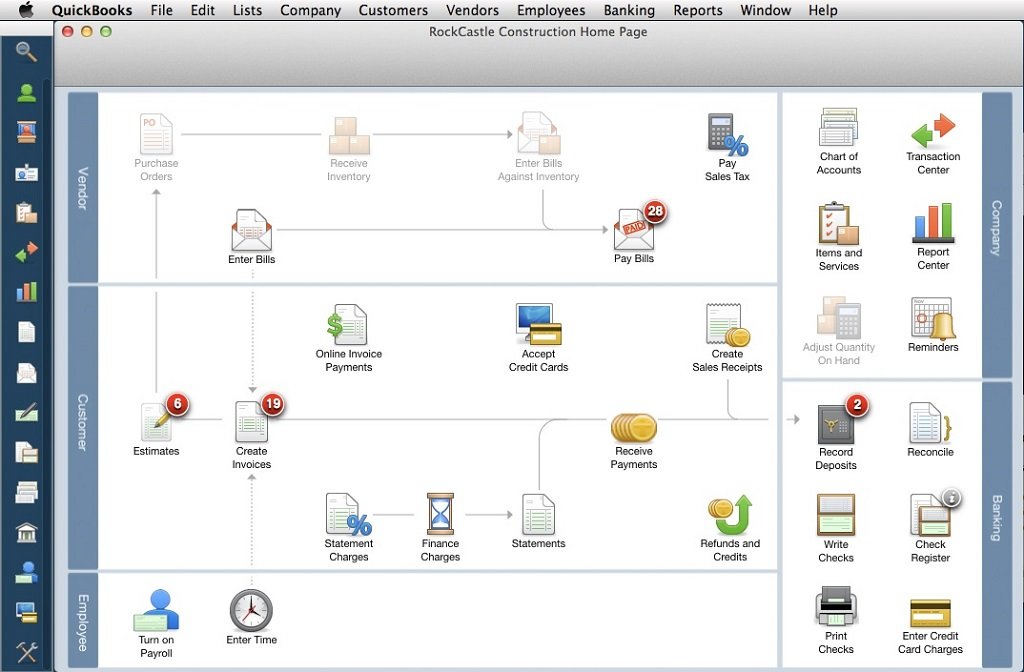Click the Enter Time clock icon
This screenshot has height=672, width=1024.
[251, 610]
